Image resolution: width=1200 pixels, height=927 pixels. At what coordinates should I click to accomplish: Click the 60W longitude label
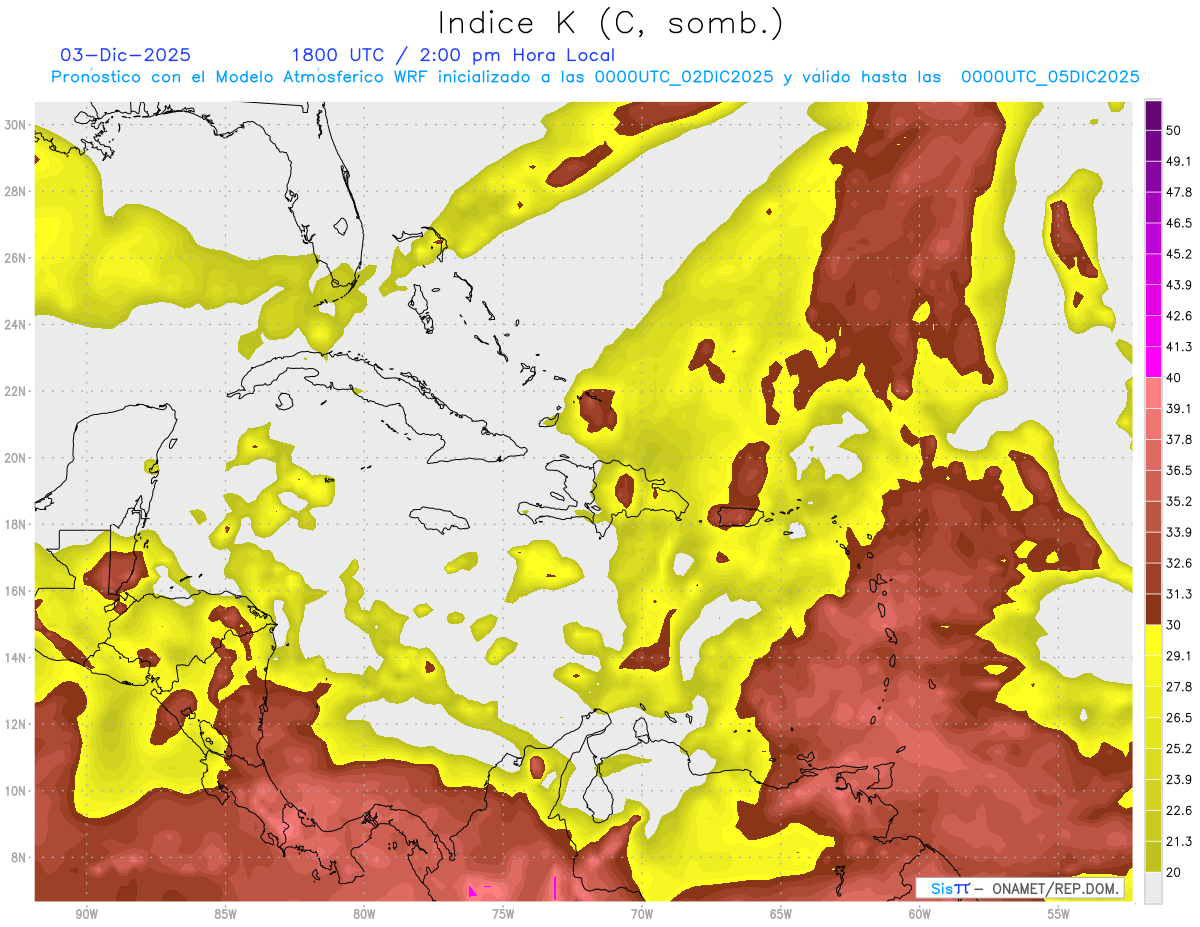(x=920, y=914)
